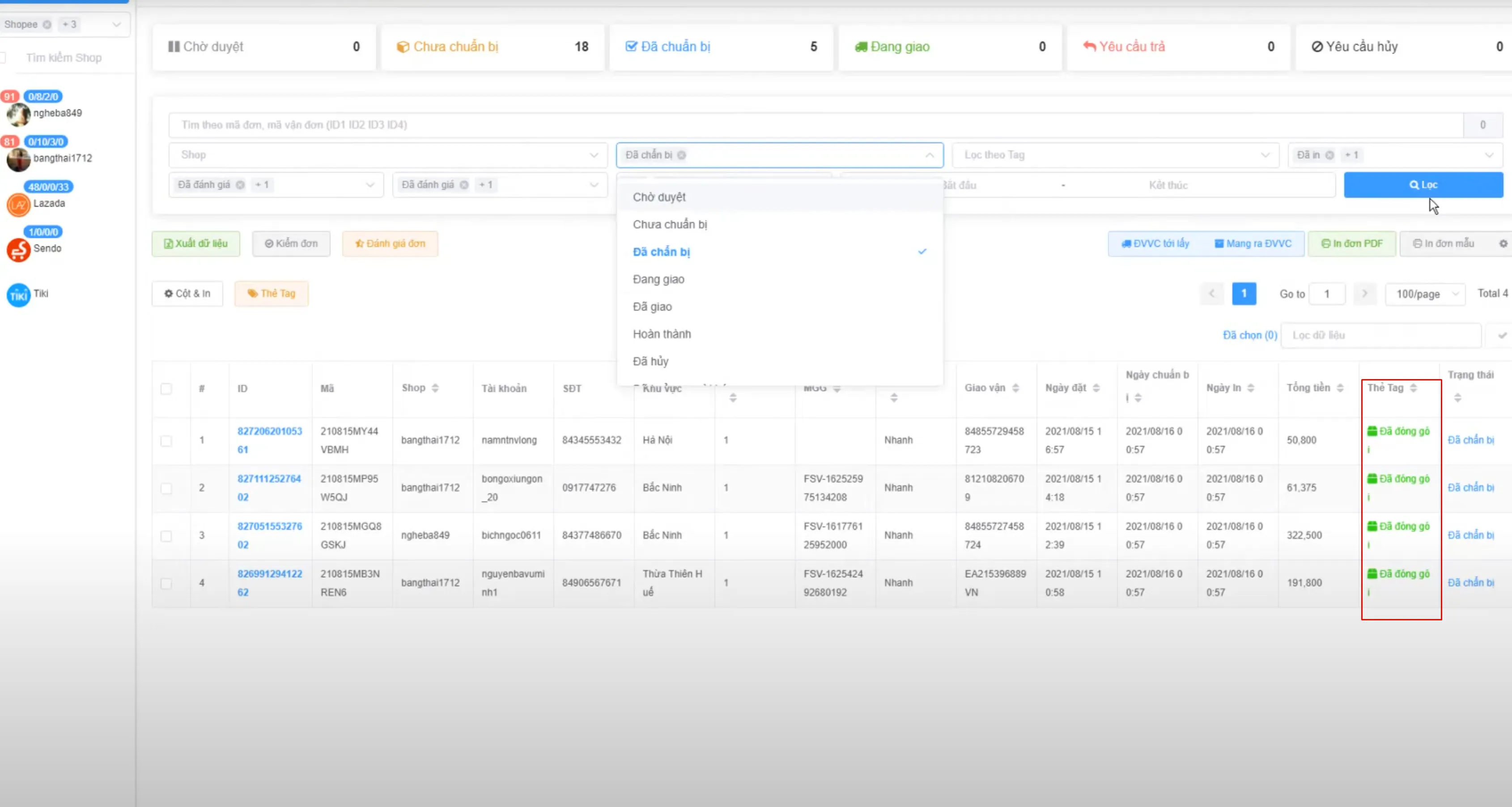
Task: Select the Sendo shop icon
Action: [18, 250]
